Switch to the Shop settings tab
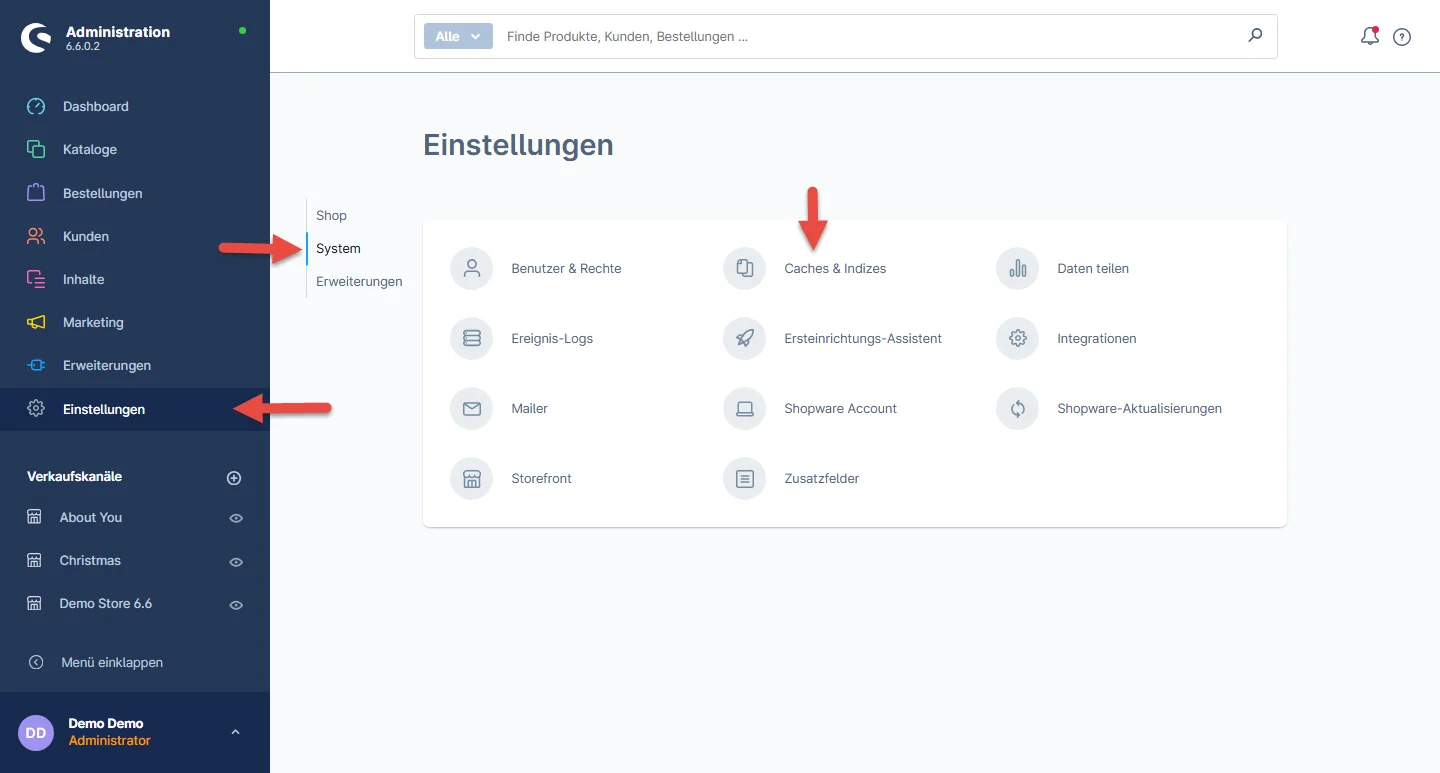The image size is (1440, 773). point(331,215)
